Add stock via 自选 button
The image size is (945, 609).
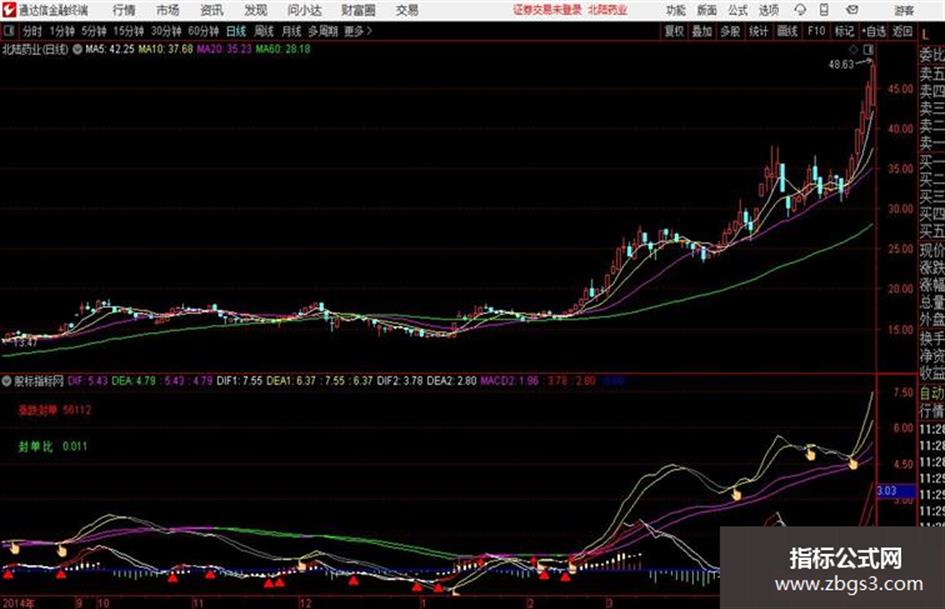[x=874, y=31]
